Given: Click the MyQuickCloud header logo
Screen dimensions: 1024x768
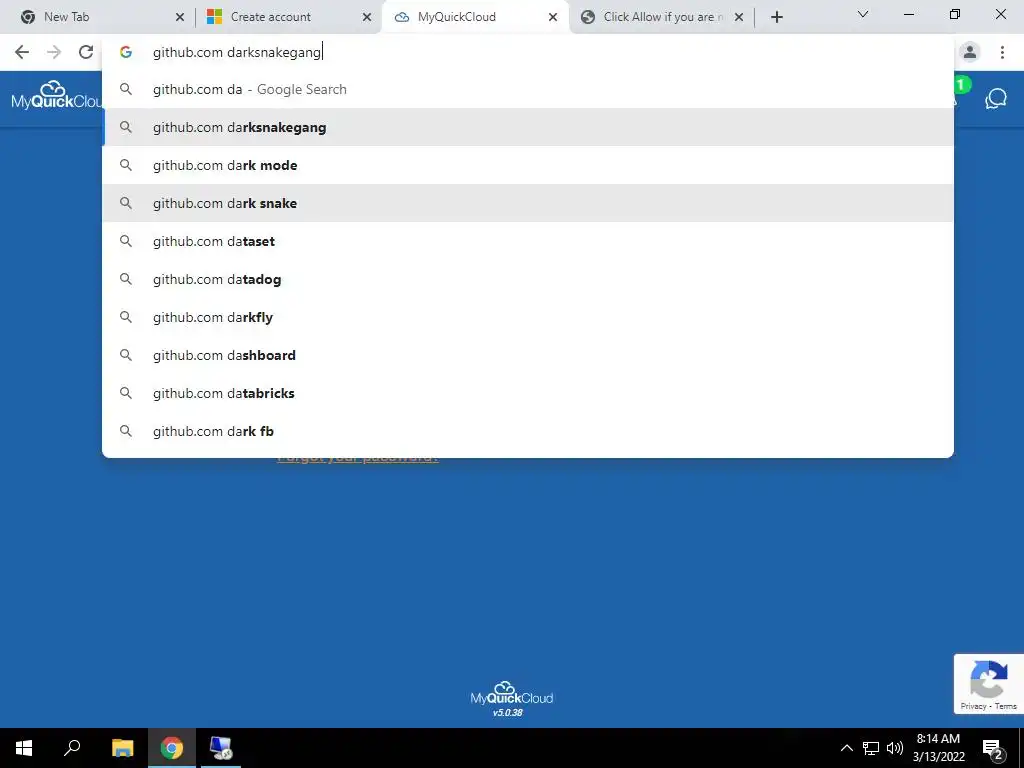Looking at the screenshot, I should pyautogui.click(x=56, y=95).
